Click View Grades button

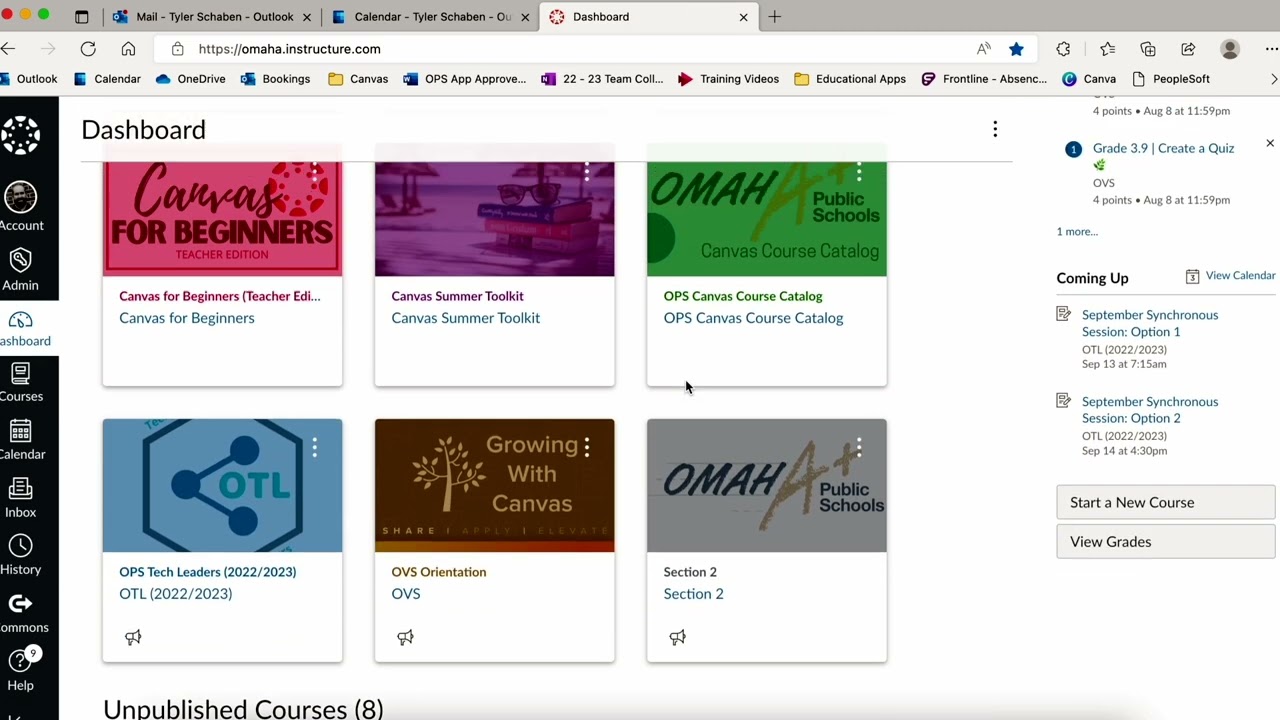(1166, 541)
